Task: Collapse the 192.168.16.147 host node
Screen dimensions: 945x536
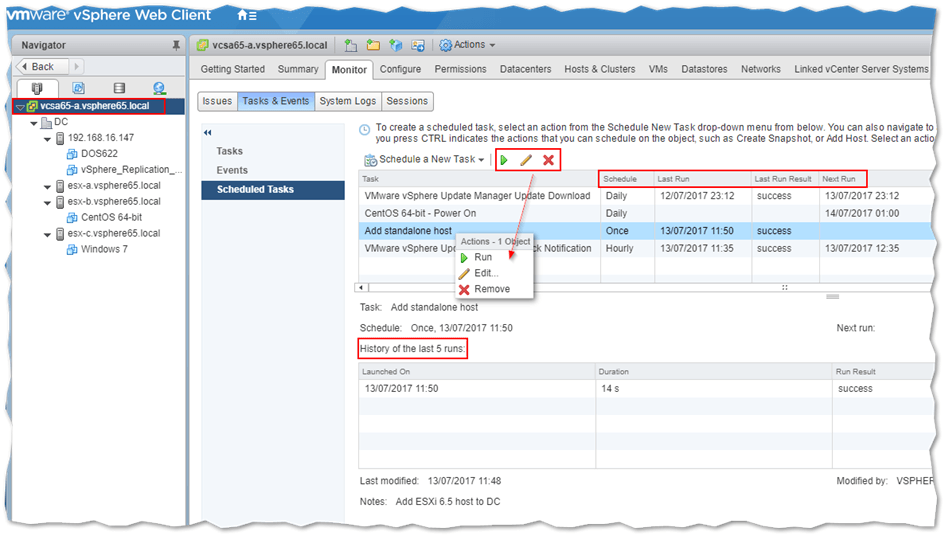Action: pyautogui.click(x=47, y=139)
